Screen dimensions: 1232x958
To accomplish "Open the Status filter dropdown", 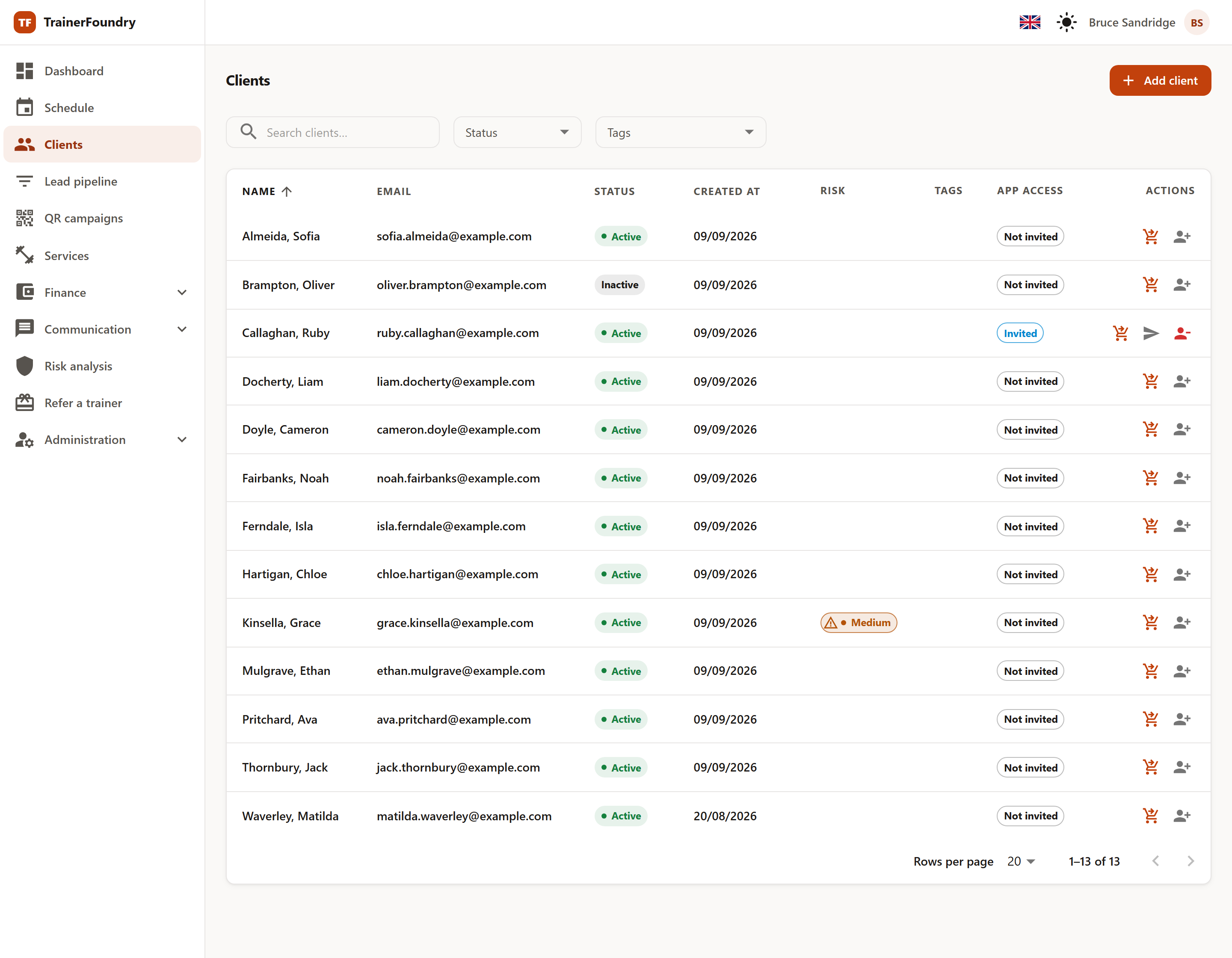I will click(517, 133).
